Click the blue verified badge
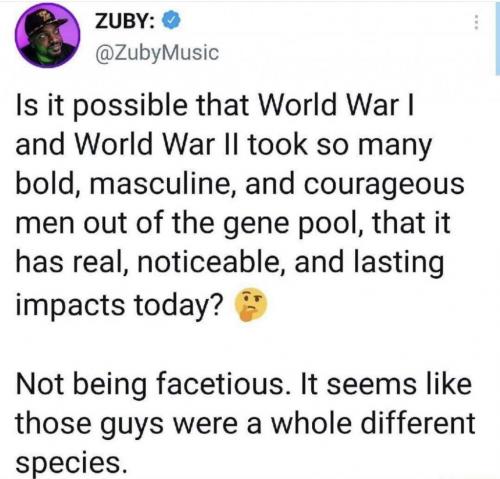Viewport: 500px width, 479px height. click(x=171, y=21)
